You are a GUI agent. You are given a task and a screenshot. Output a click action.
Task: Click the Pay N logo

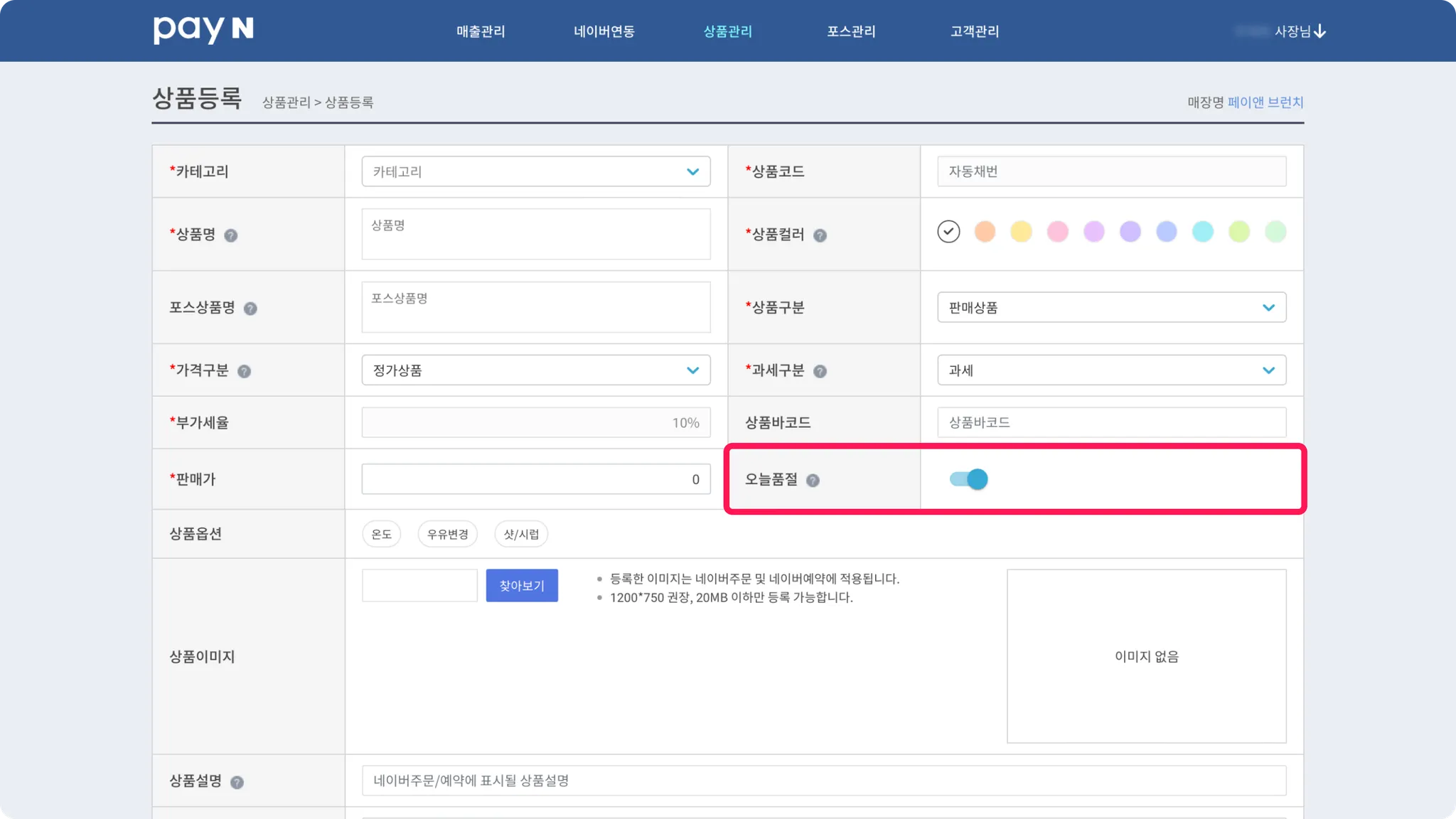(x=203, y=30)
